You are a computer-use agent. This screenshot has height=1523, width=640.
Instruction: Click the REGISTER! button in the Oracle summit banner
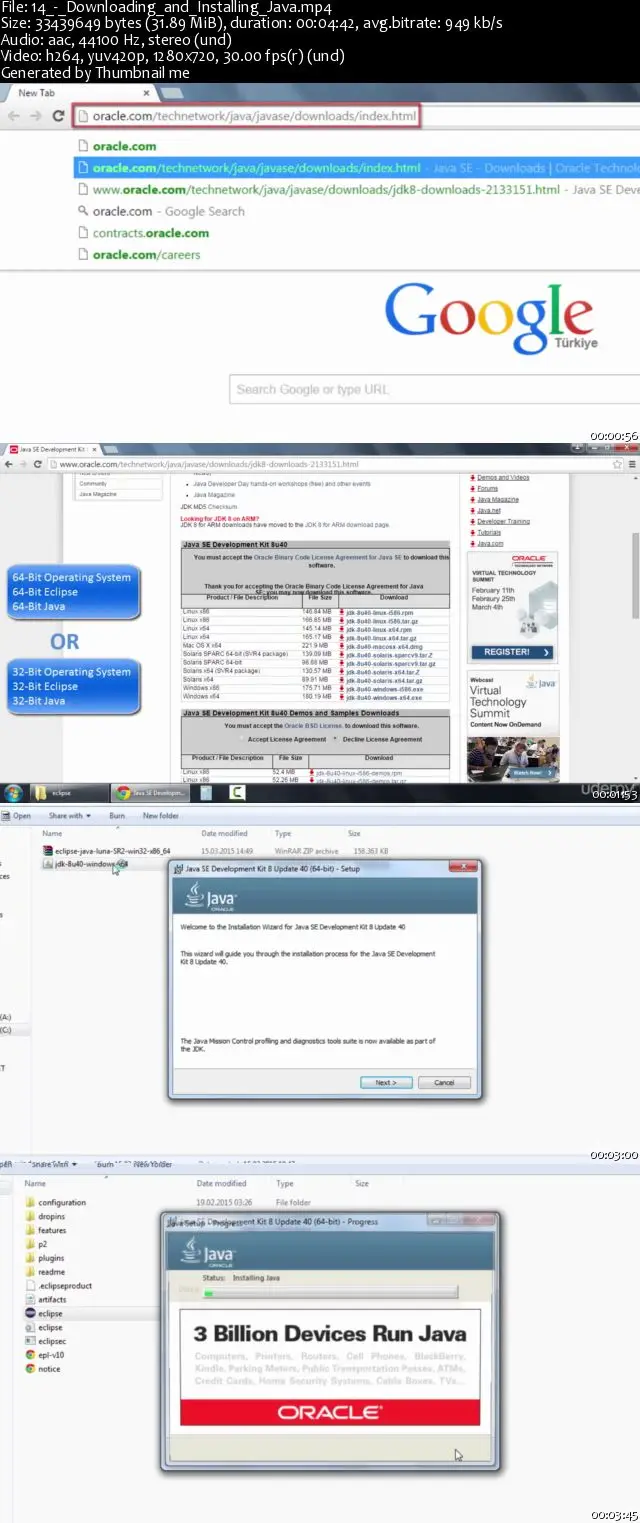point(512,652)
